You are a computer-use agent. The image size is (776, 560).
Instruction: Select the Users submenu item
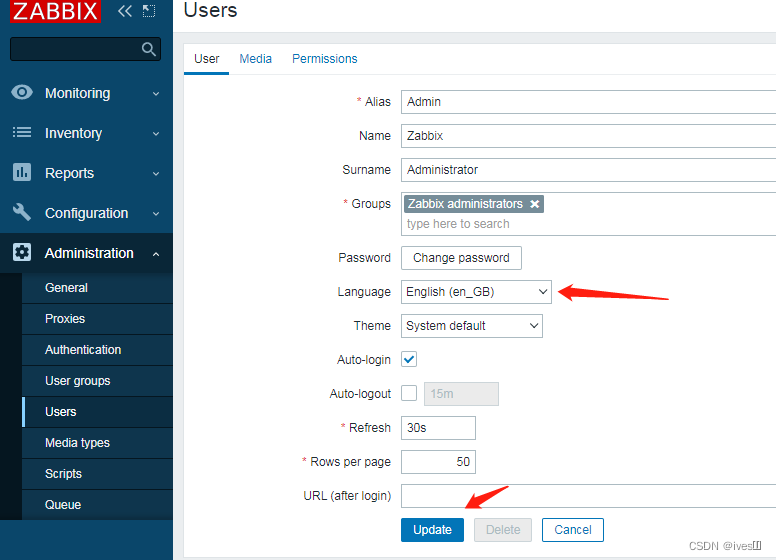click(x=97, y=412)
